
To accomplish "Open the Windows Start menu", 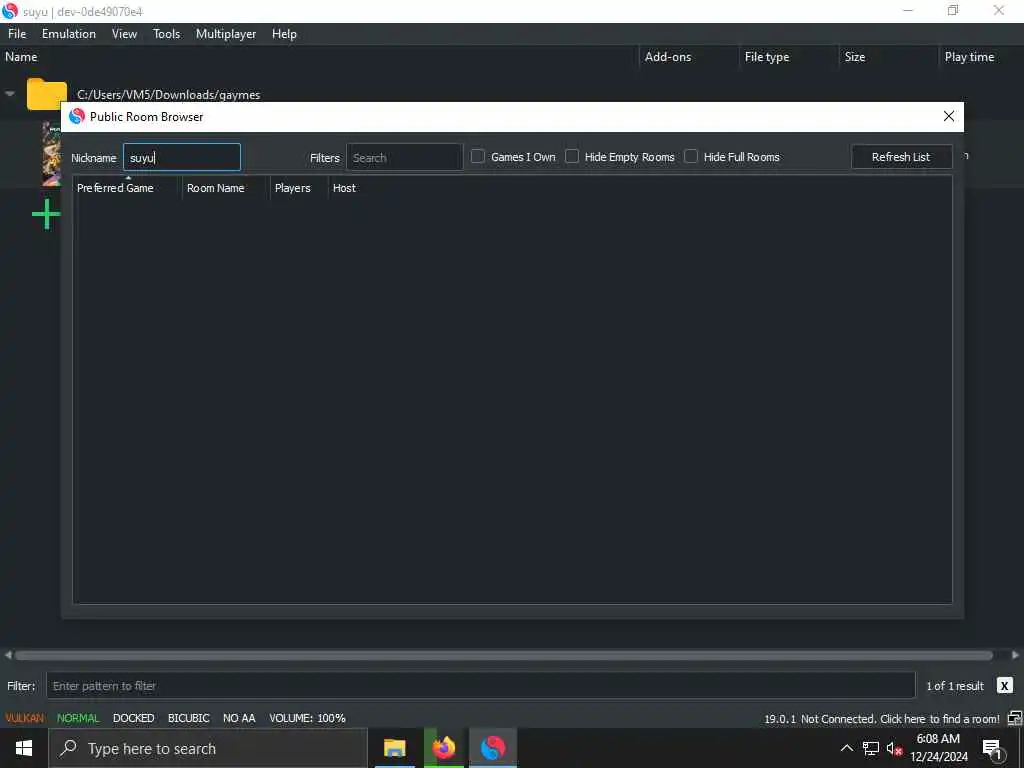I will [24, 748].
